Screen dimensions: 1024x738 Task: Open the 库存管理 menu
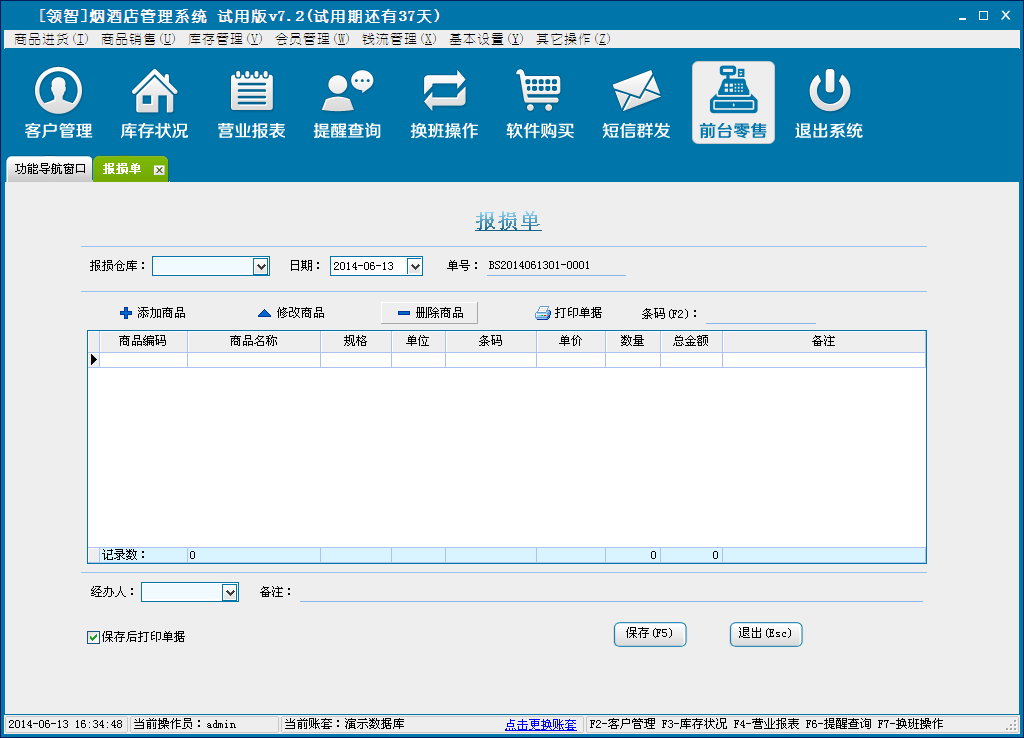(225, 39)
